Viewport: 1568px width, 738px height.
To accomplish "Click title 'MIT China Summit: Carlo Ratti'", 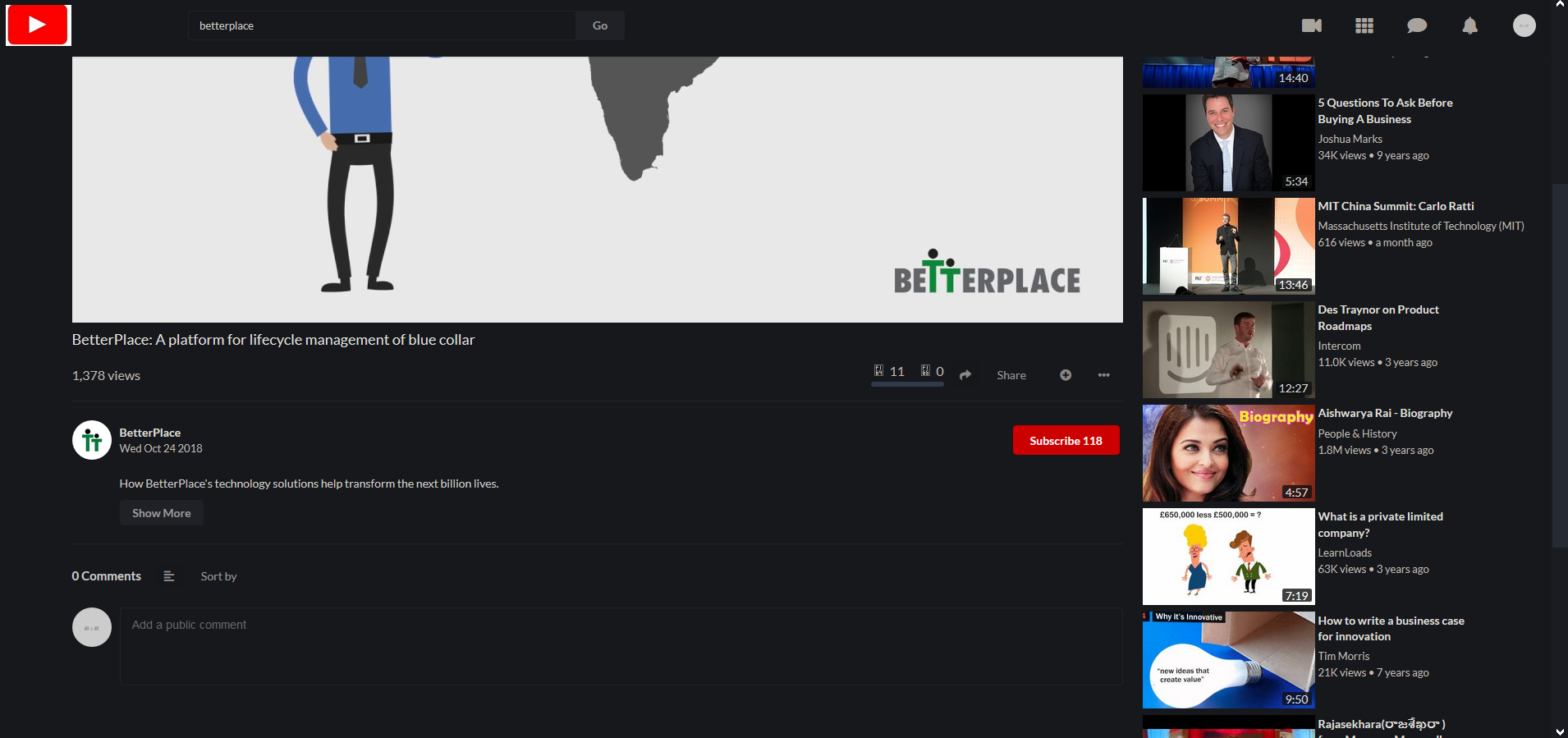I will tap(1396, 206).
